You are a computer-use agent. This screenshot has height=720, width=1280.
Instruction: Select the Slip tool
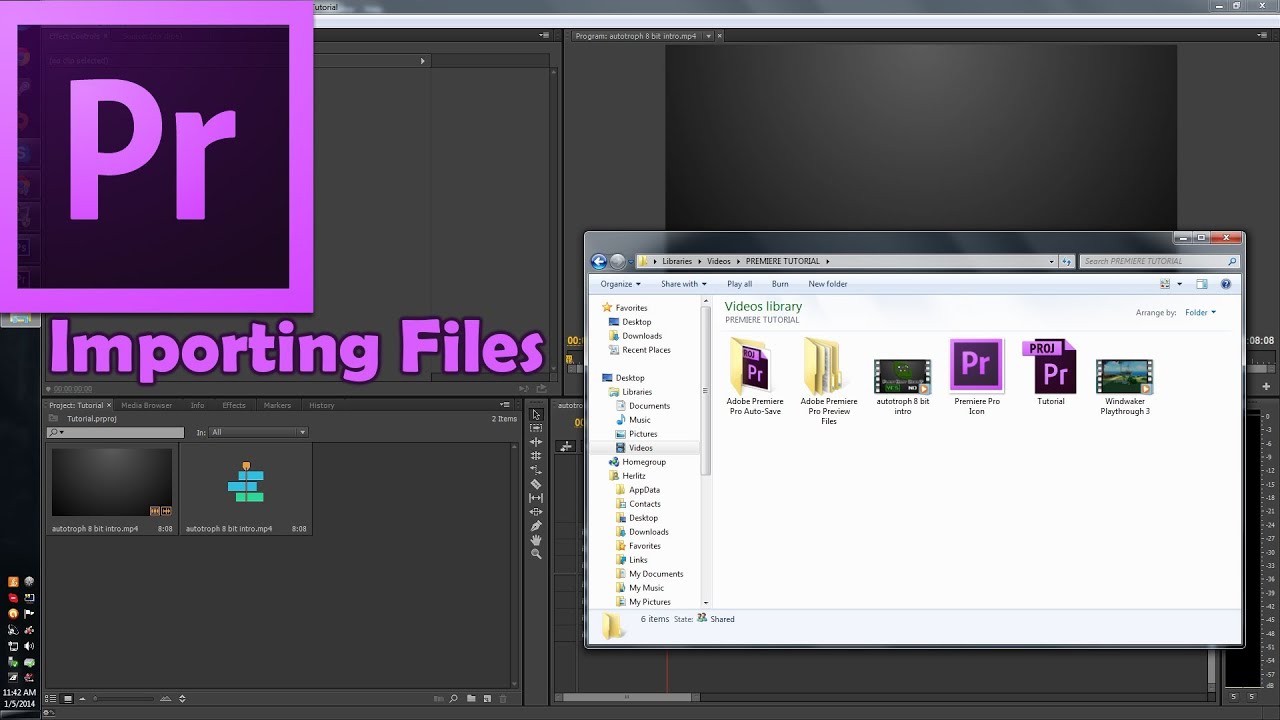tap(536, 498)
